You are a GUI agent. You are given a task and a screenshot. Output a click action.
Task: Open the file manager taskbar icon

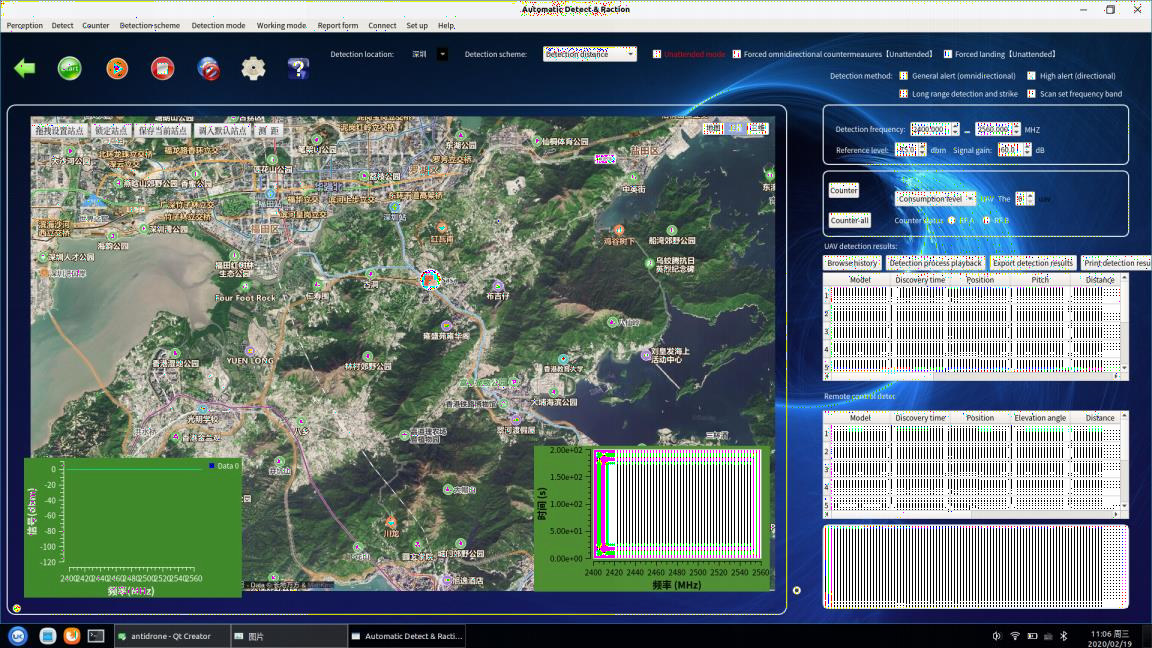(x=48, y=636)
